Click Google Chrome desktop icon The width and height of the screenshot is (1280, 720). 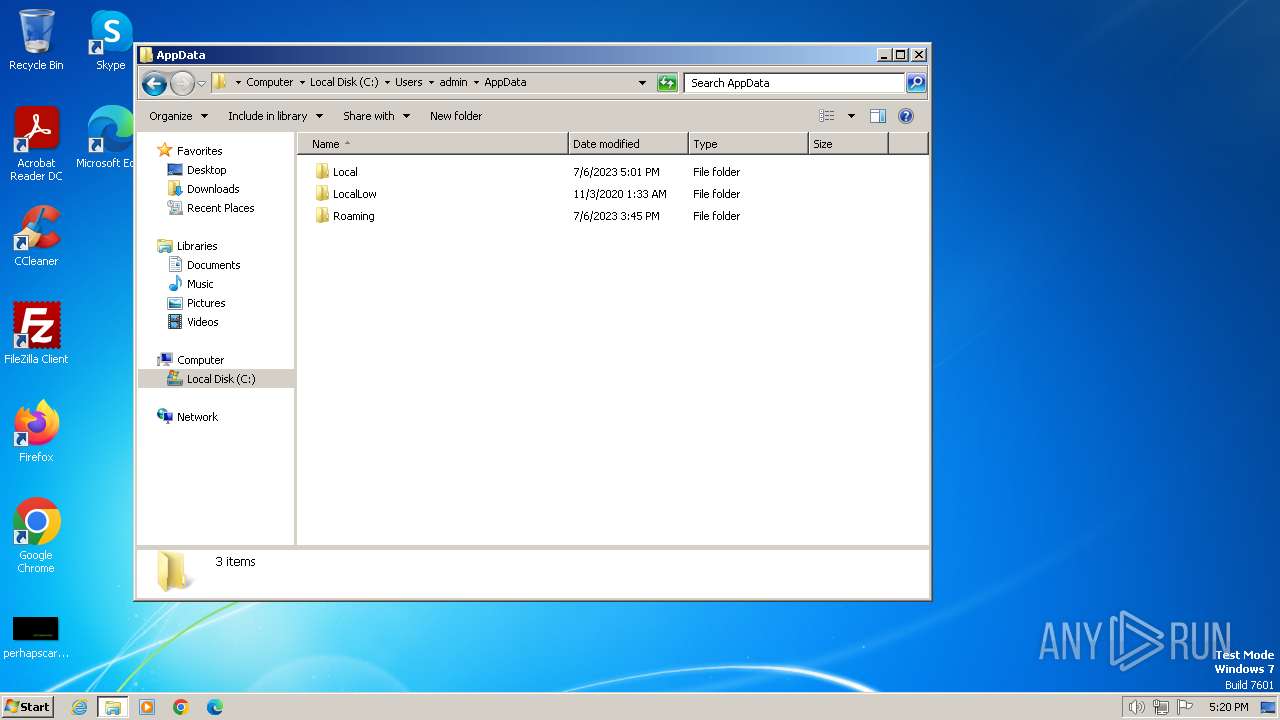tap(36, 536)
